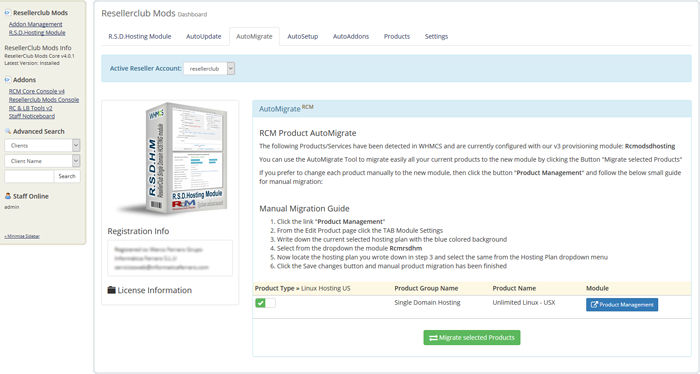This screenshot has width=700, height=374.
Task: Open the Settings tab
Action: click(436, 37)
